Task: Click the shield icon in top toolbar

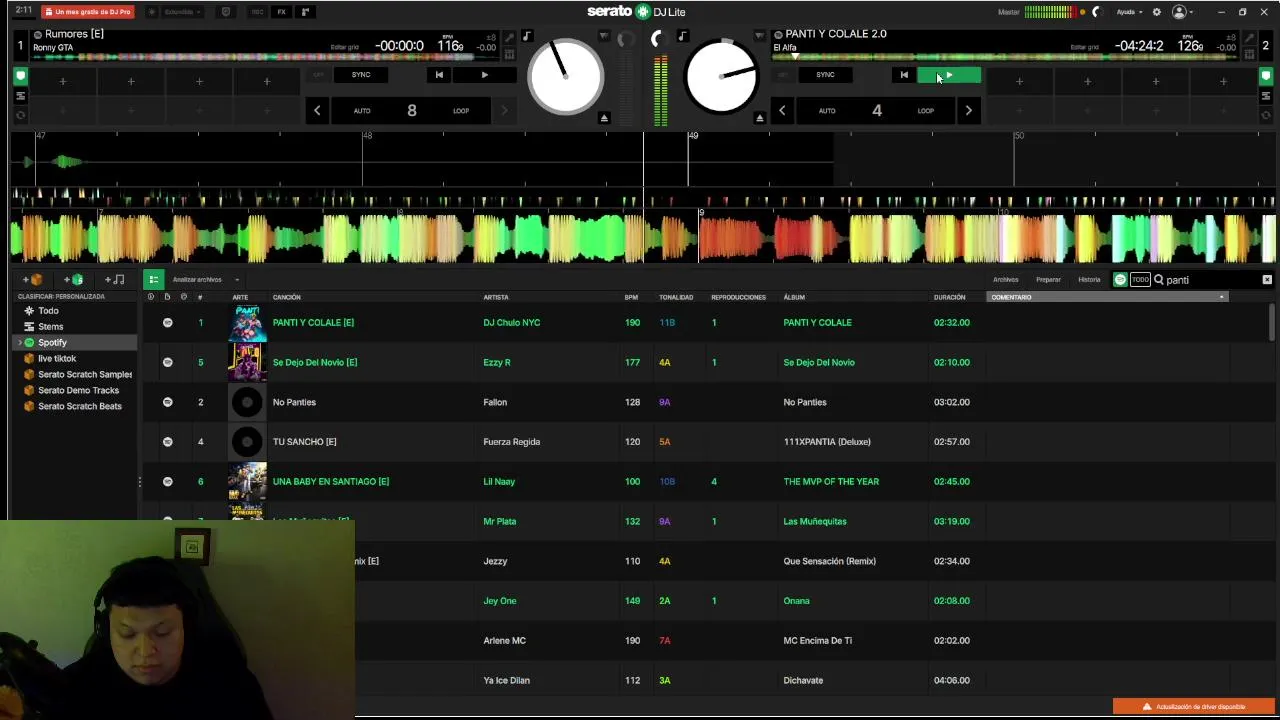Action: [x=225, y=12]
